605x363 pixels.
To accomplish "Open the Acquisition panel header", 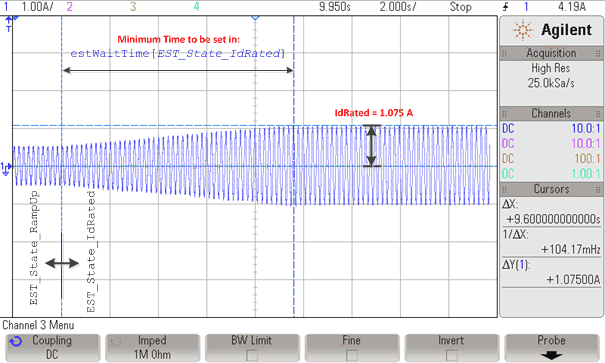I will pos(551,53).
